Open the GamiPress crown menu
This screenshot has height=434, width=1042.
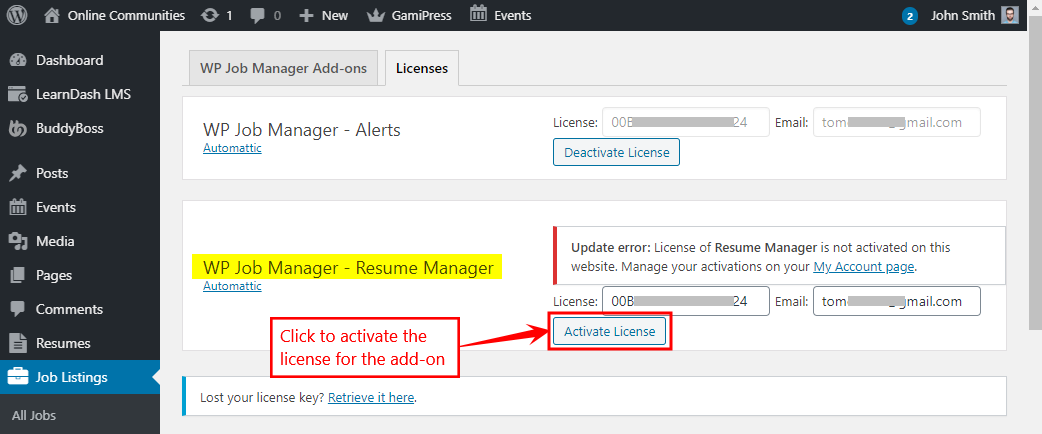pyautogui.click(x=409, y=15)
